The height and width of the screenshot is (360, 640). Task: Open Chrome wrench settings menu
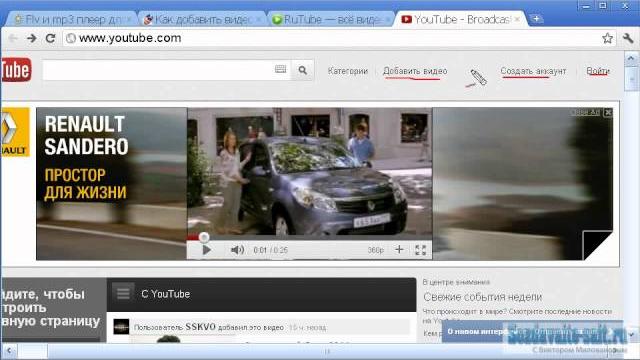click(x=628, y=38)
